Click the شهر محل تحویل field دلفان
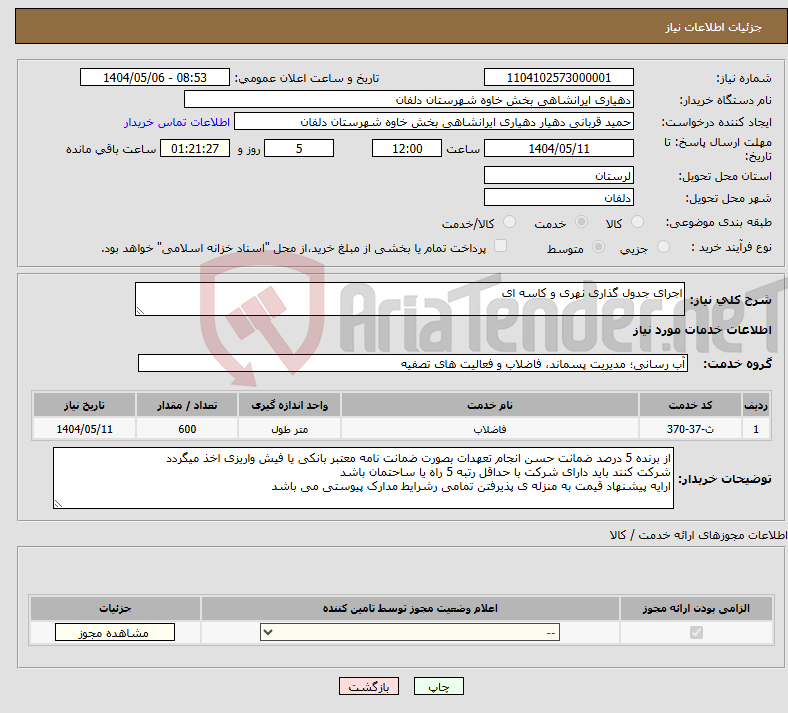This screenshot has width=788, height=713. click(x=558, y=197)
